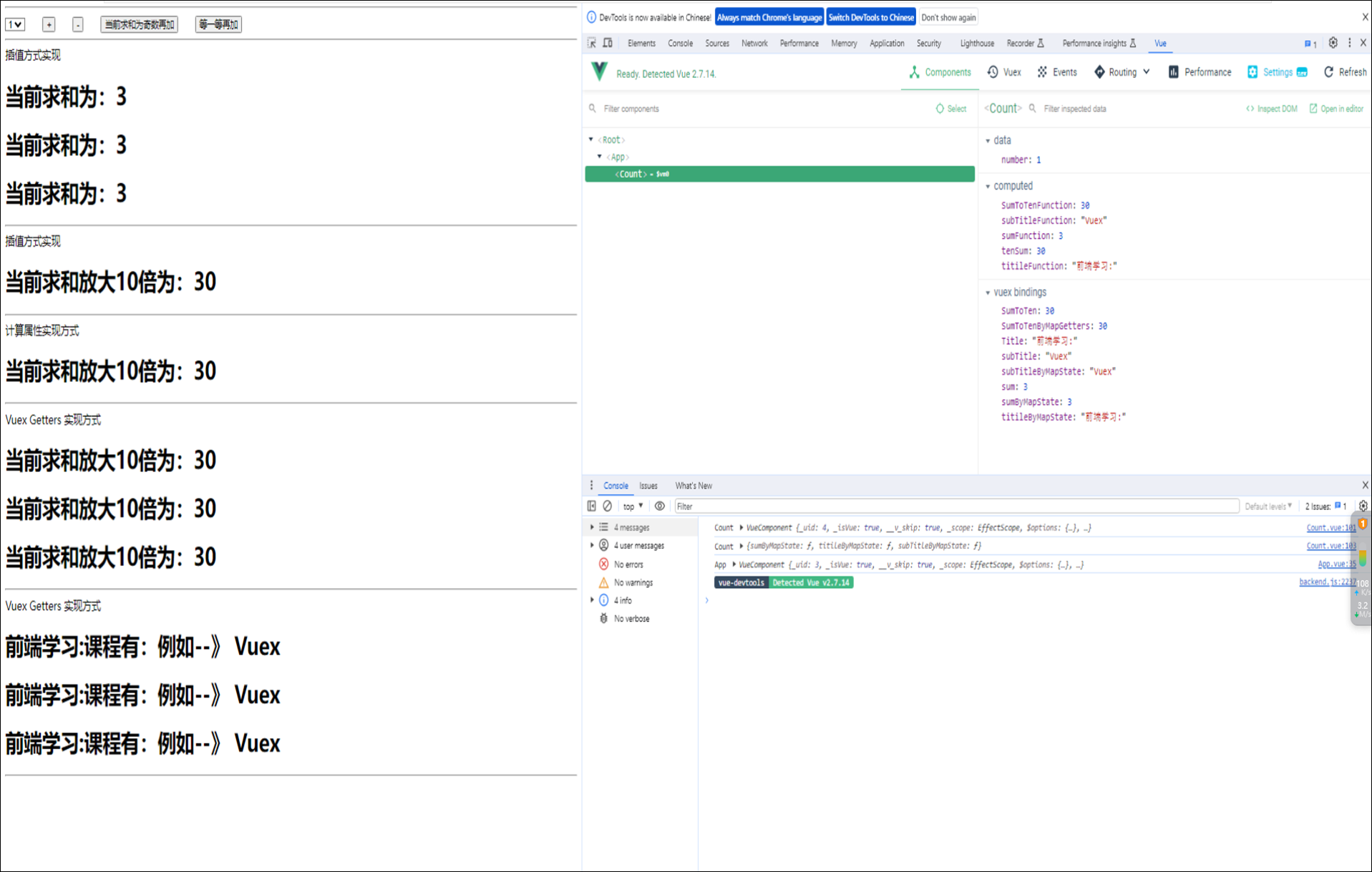1372x872 pixels.
Task: Collapse the data section
Action: coord(988,141)
